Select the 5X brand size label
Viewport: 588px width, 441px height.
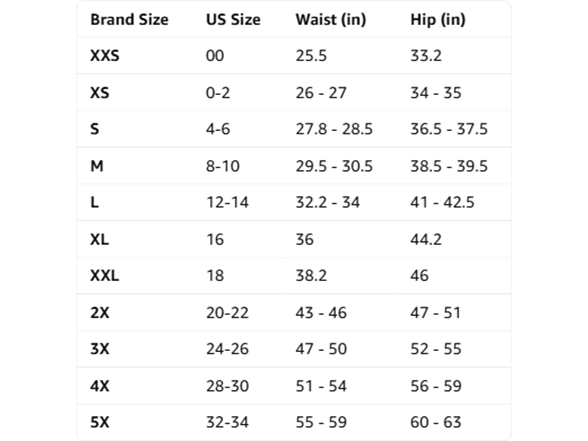100,422
